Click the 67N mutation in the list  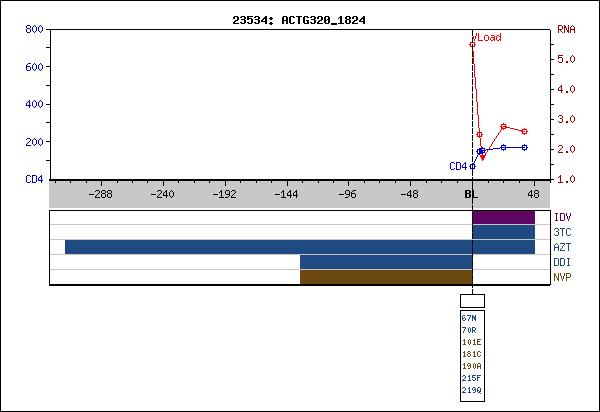469,318
